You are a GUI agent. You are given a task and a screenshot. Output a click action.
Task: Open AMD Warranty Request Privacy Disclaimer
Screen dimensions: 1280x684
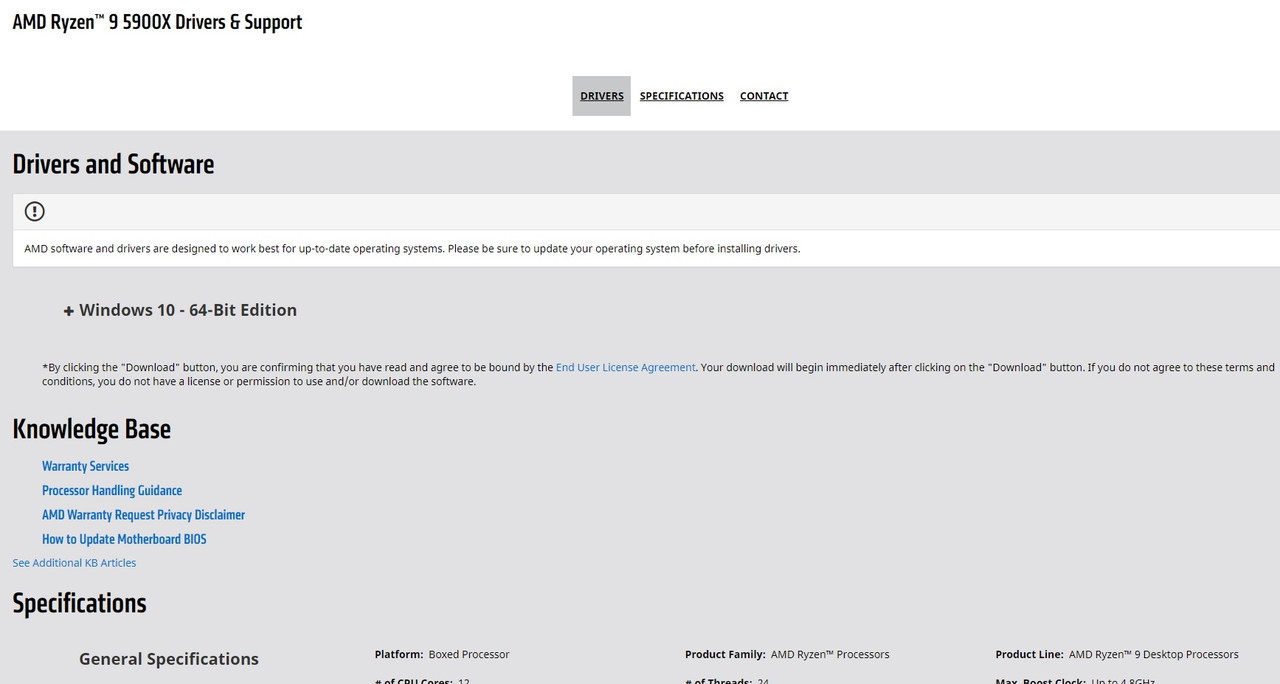143,515
